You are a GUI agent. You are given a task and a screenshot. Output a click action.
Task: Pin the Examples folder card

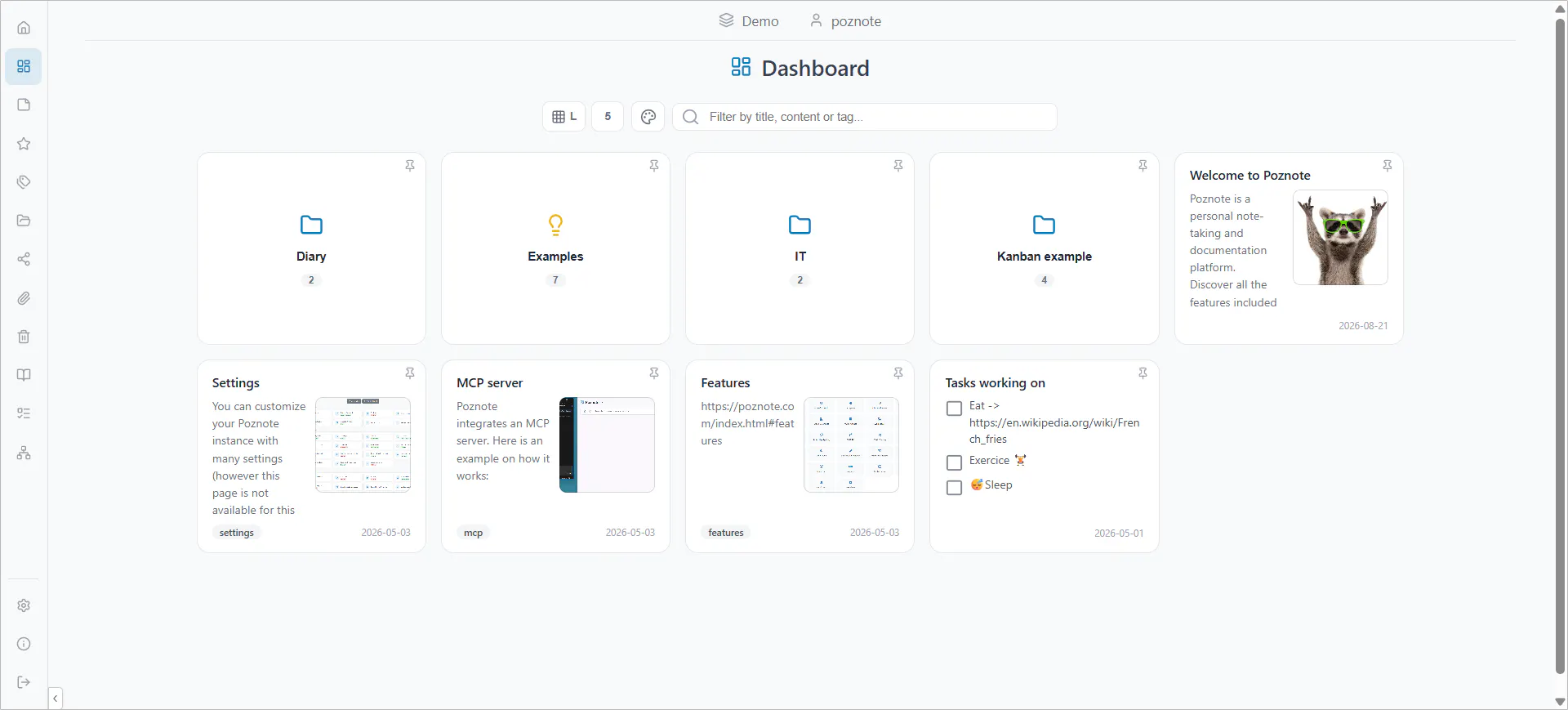(654, 166)
